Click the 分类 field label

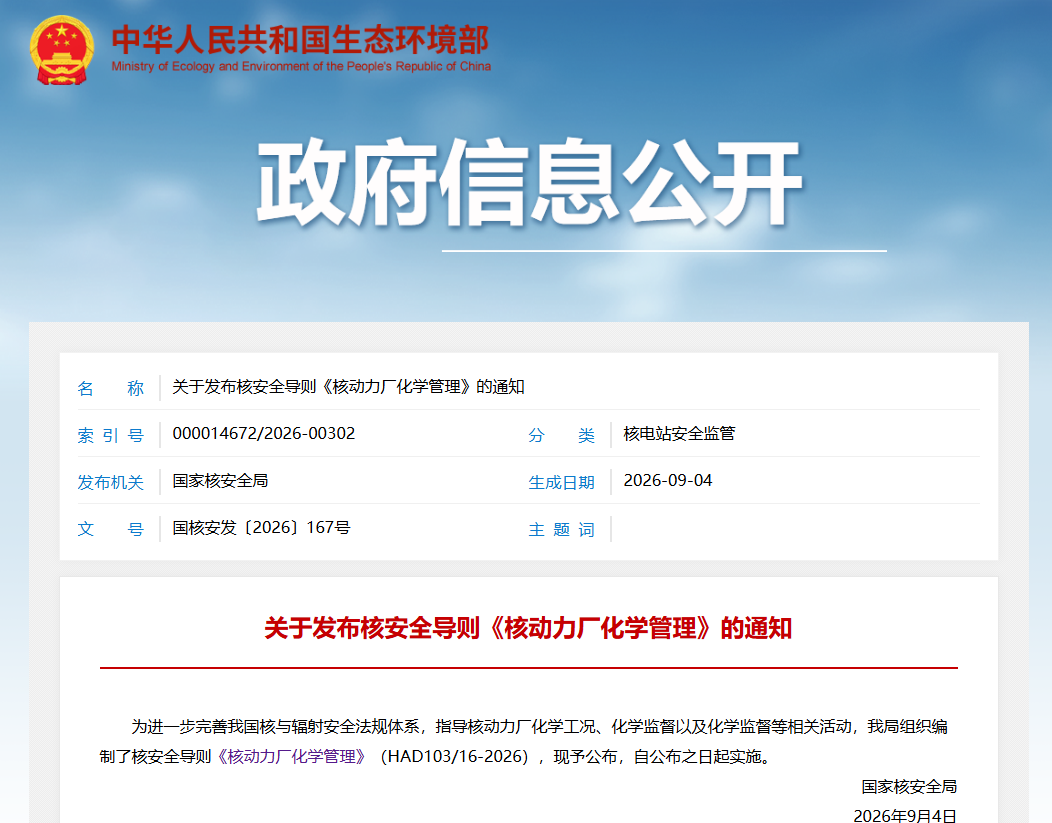(561, 435)
